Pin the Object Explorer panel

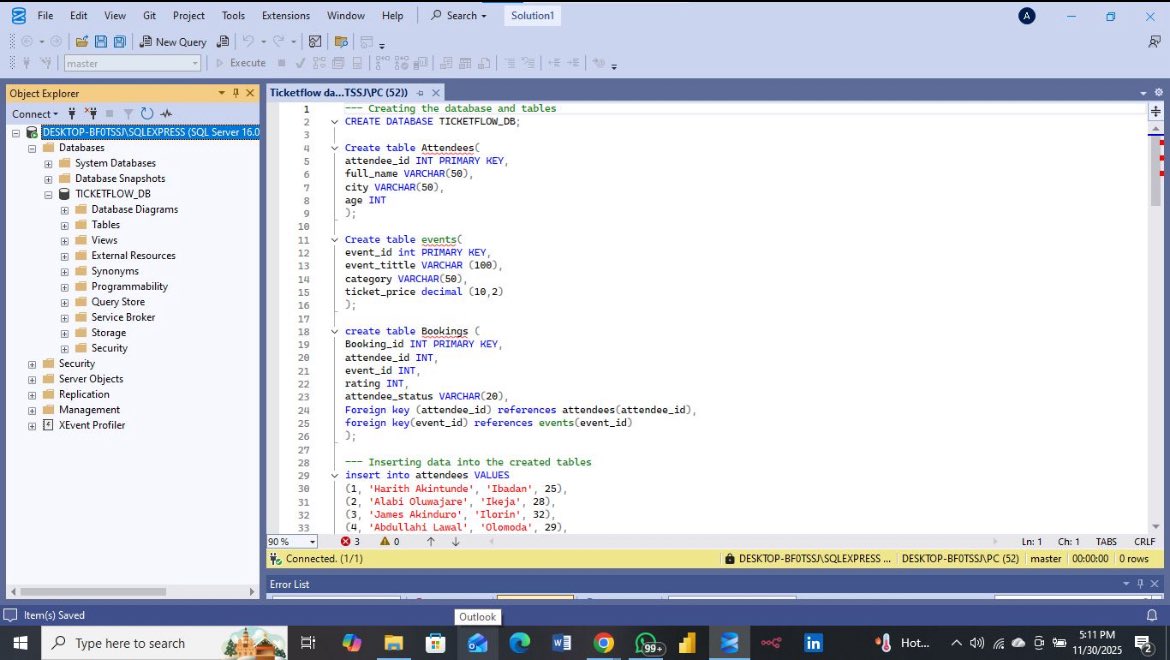(x=236, y=93)
